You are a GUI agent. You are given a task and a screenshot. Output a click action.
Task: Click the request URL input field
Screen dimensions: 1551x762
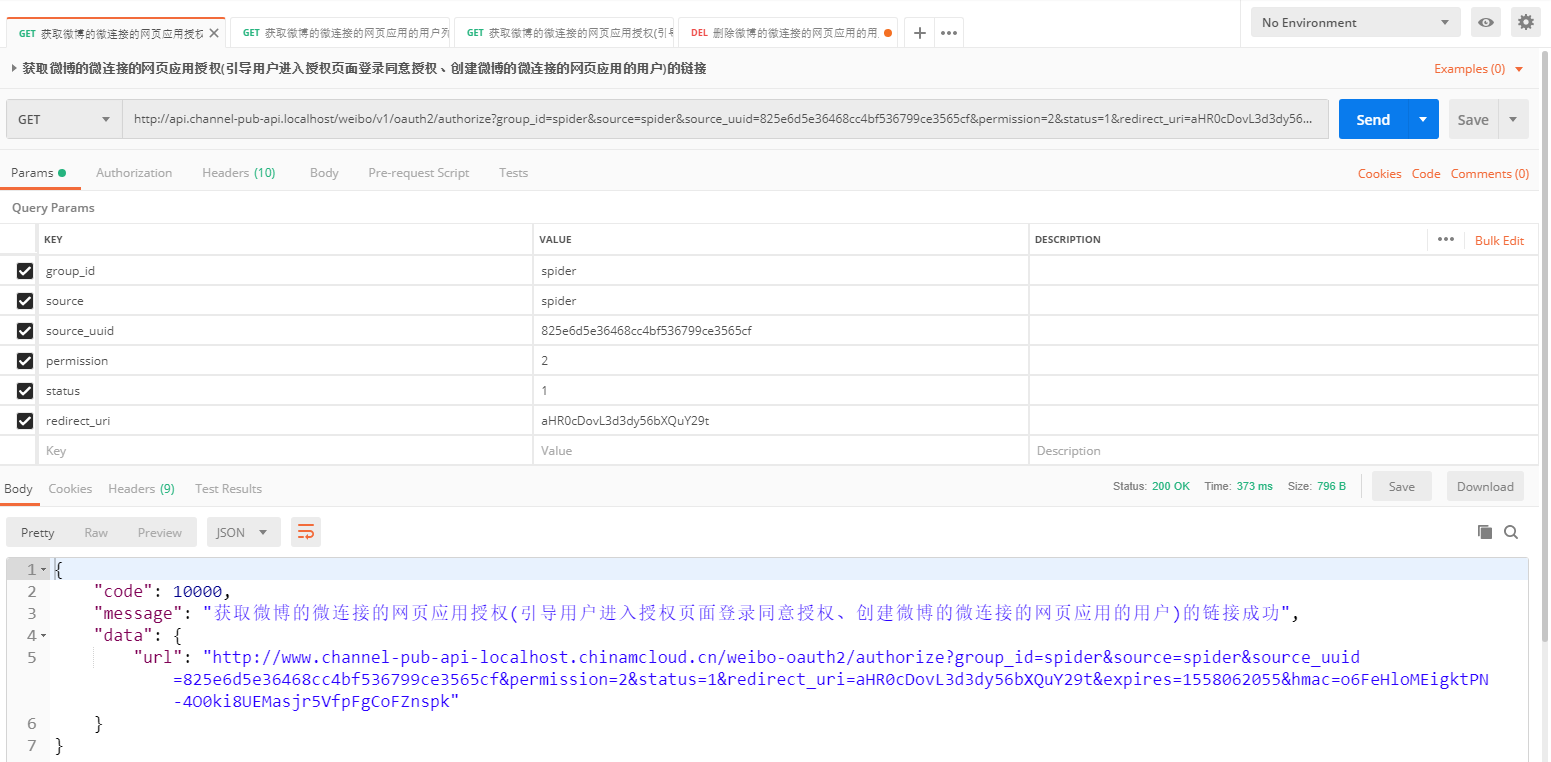click(725, 119)
